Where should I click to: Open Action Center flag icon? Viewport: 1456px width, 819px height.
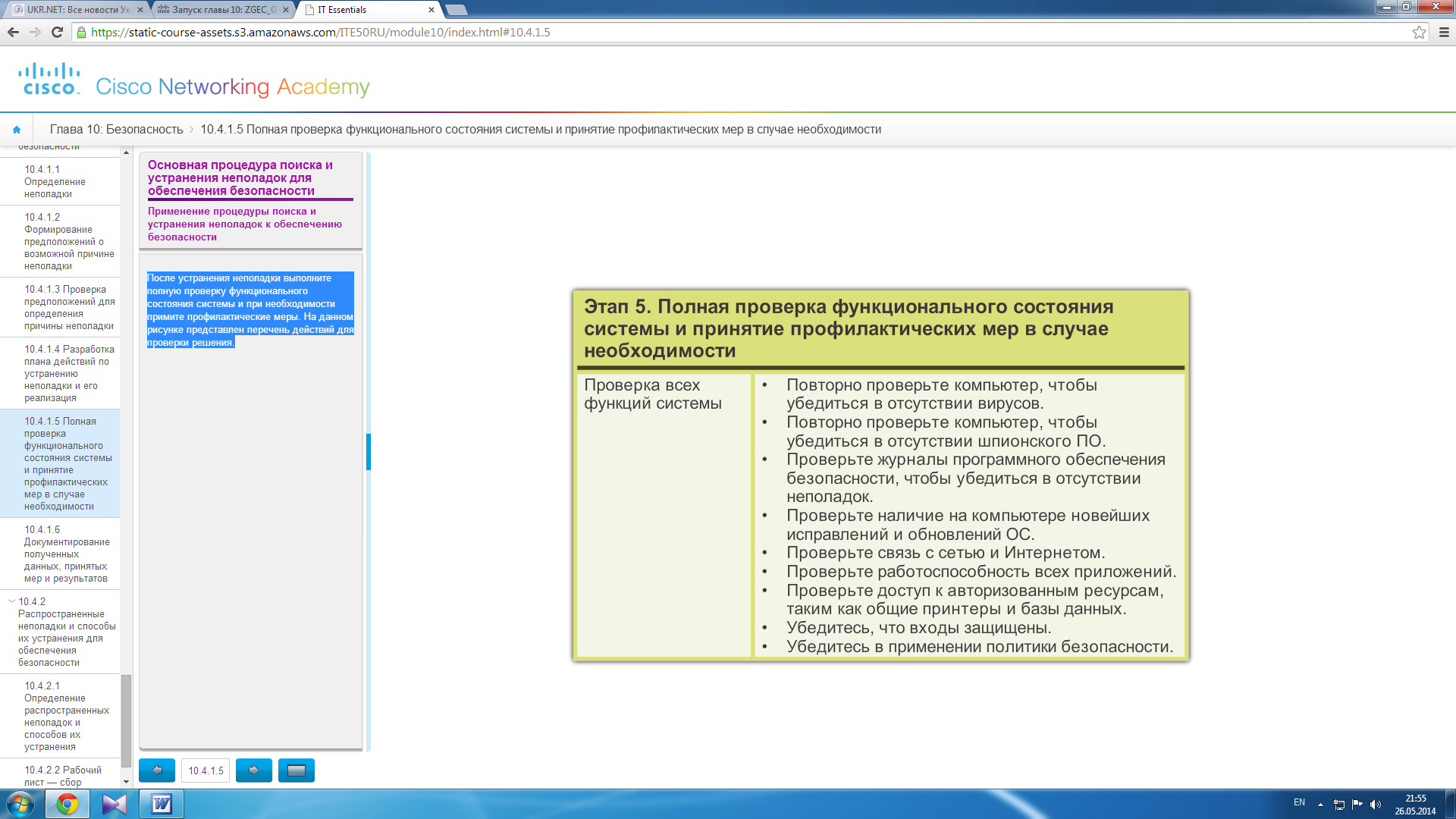coord(1357,804)
